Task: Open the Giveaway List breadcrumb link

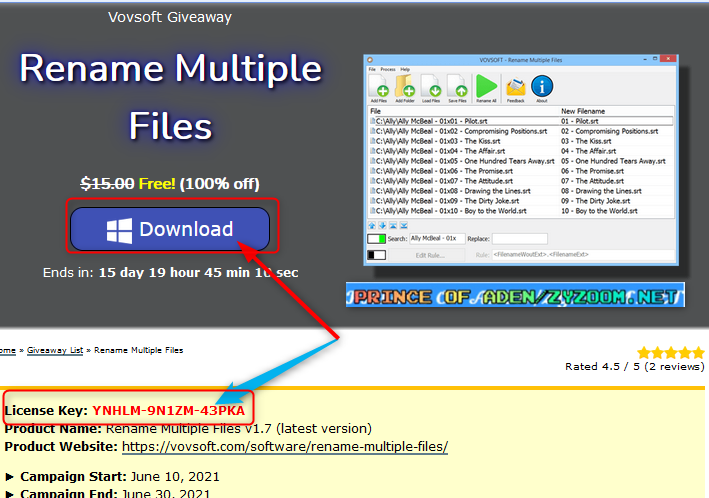Action: 55,350
